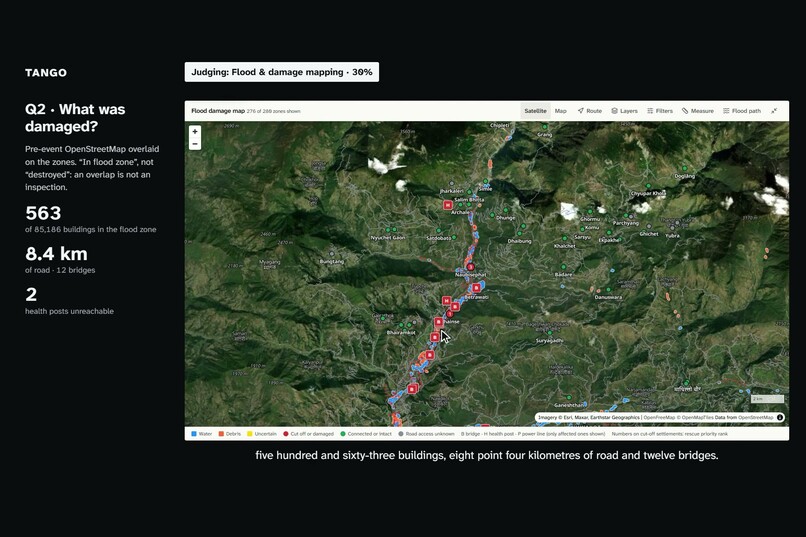This screenshot has height=537, width=806.
Task: Click the yellow Uncertain legend swatch
Action: click(x=250, y=434)
